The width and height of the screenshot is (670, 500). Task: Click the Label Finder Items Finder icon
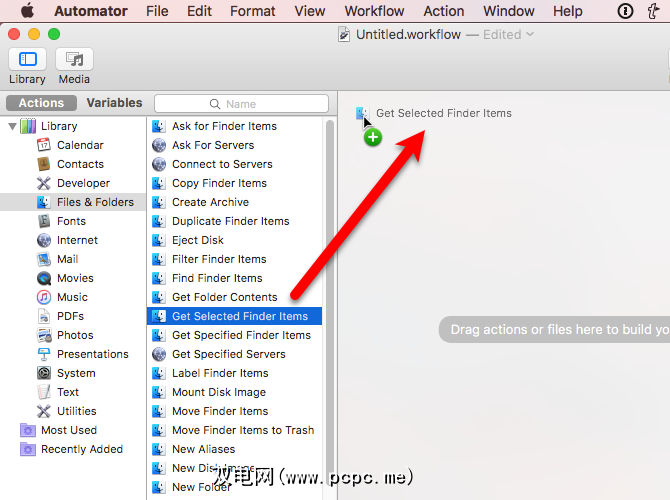coord(159,373)
